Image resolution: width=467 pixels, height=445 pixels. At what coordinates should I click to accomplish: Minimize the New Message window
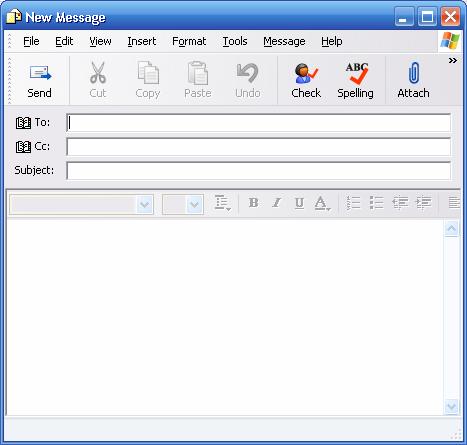(x=404, y=17)
